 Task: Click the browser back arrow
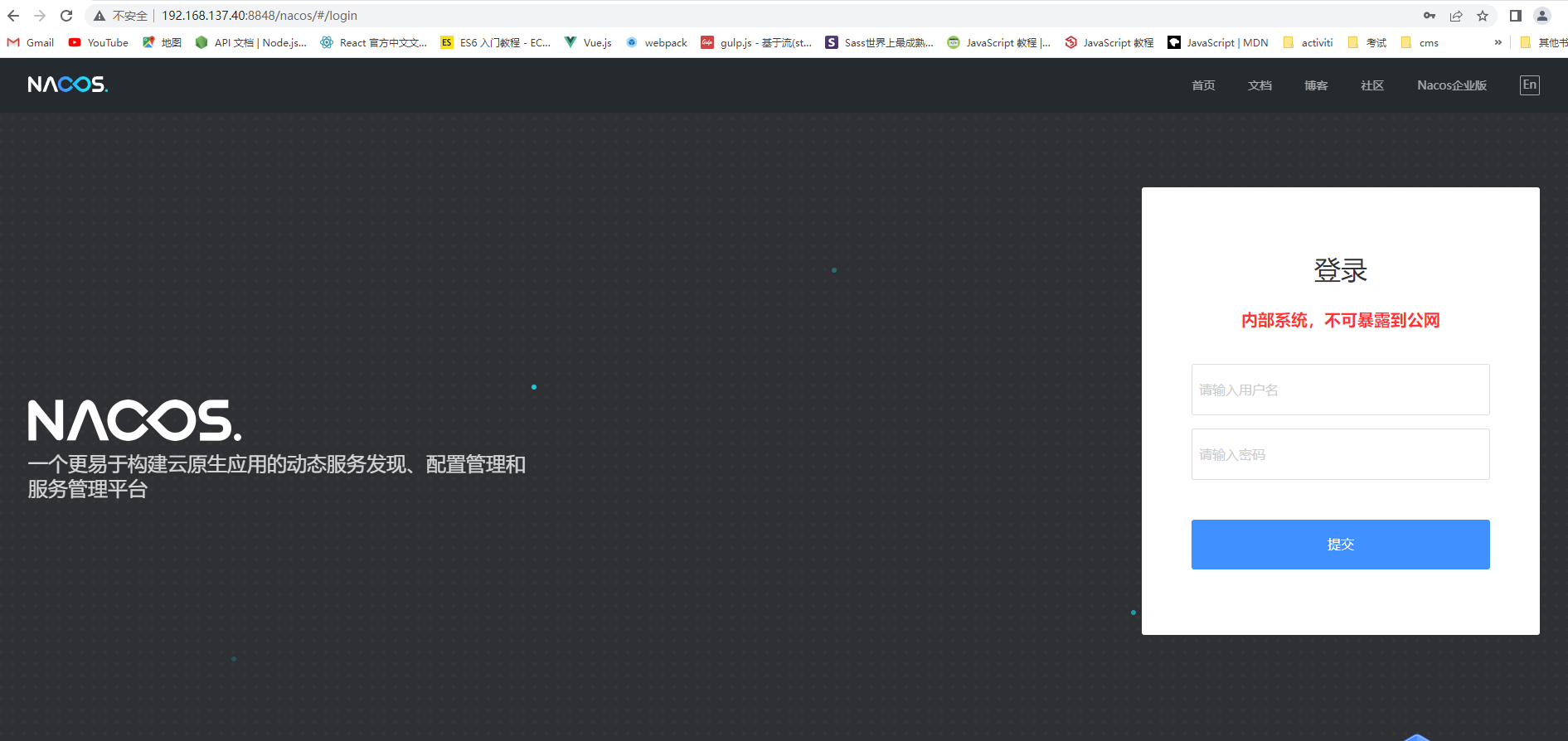(13, 16)
